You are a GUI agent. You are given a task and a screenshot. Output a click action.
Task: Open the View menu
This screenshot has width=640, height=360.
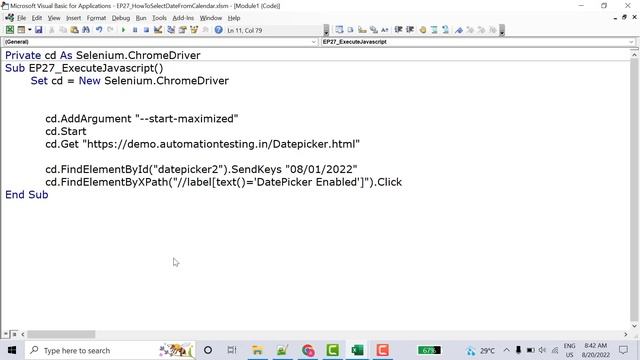click(54, 18)
